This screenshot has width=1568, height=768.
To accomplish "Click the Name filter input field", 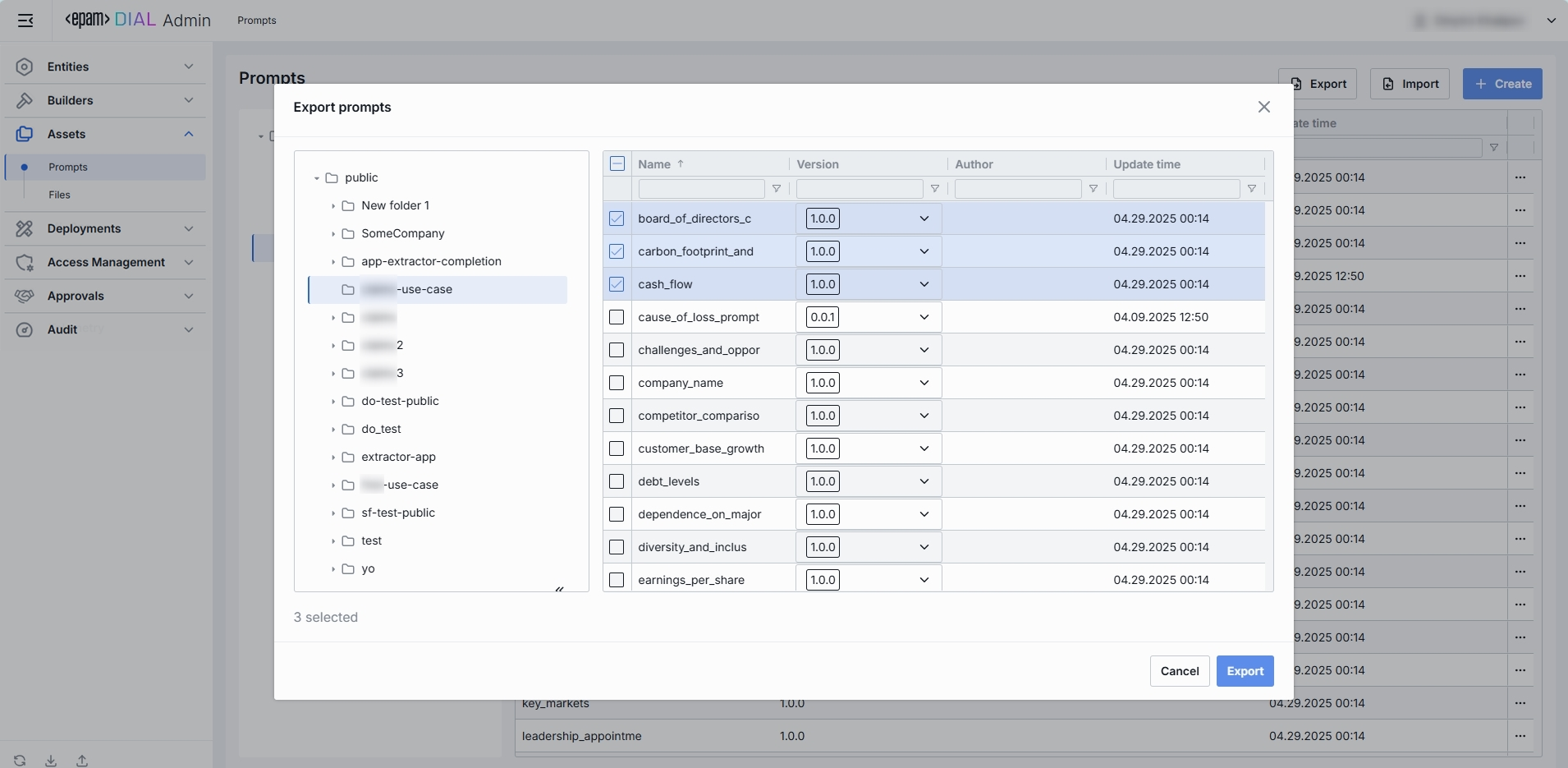I will pyautogui.click(x=701, y=189).
